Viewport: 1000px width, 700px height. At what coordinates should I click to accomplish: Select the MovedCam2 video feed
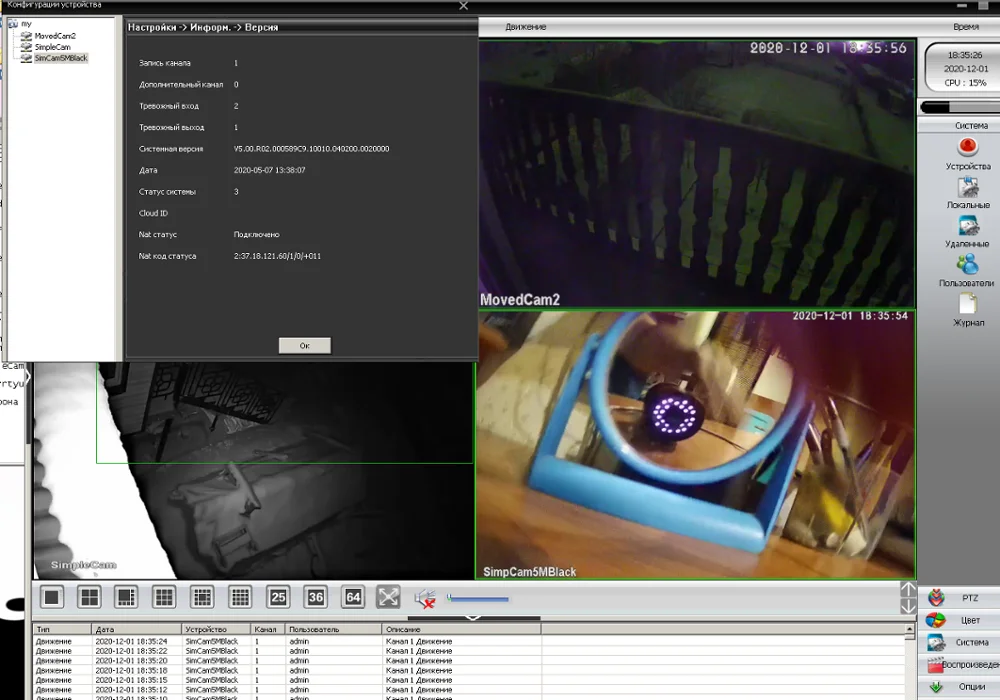click(697, 175)
